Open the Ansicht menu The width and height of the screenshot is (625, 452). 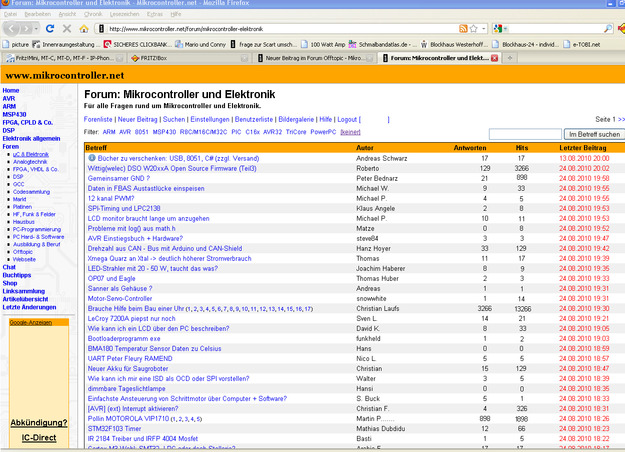(x=67, y=14)
